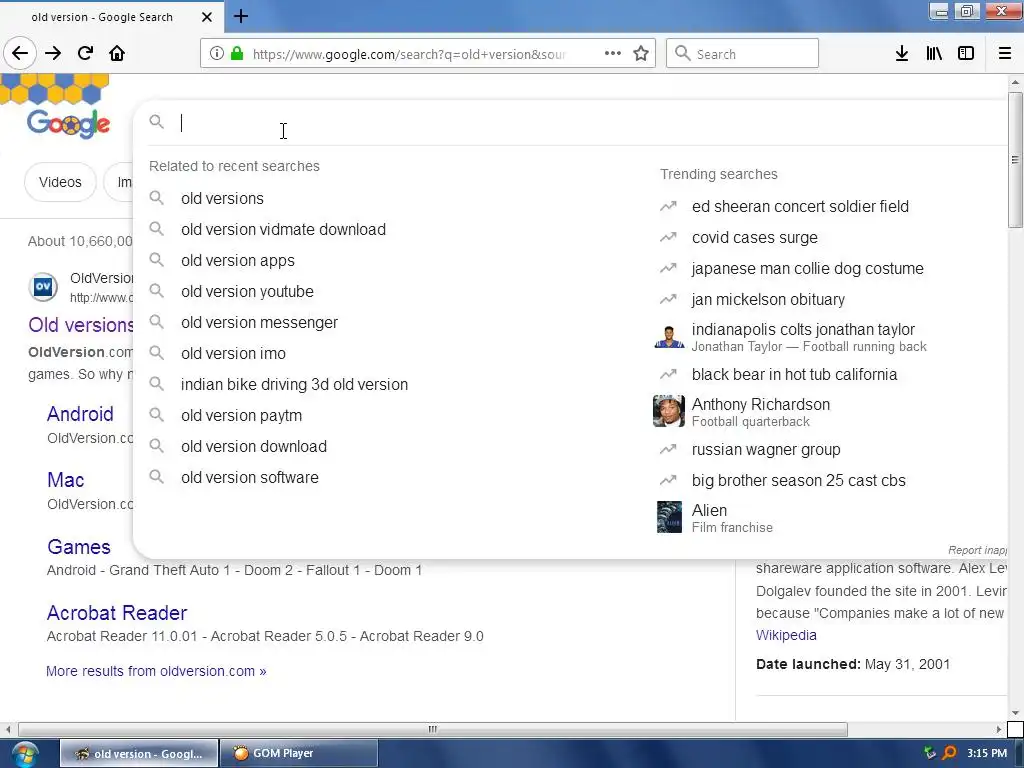
Task: Open the Windows Start button
Action: coord(24,754)
